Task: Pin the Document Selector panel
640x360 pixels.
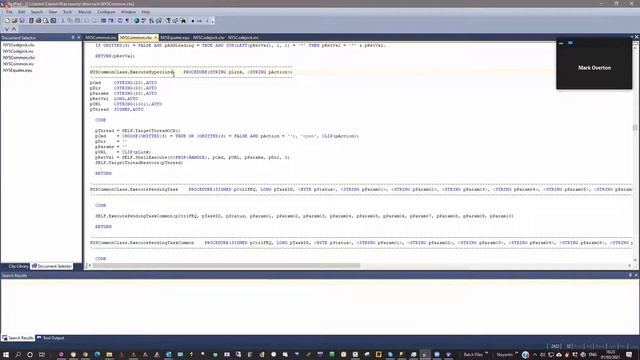Action: pyautogui.click(x=73, y=37)
